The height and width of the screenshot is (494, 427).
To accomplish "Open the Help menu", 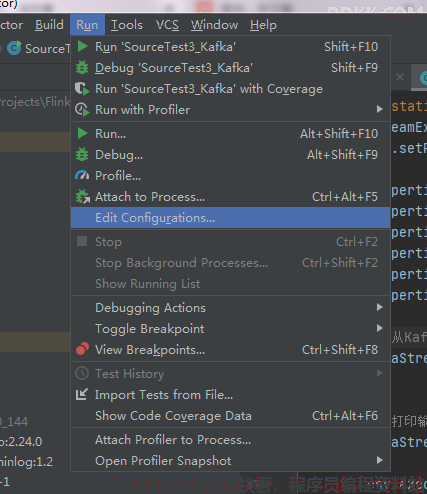I will click(x=263, y=25).
